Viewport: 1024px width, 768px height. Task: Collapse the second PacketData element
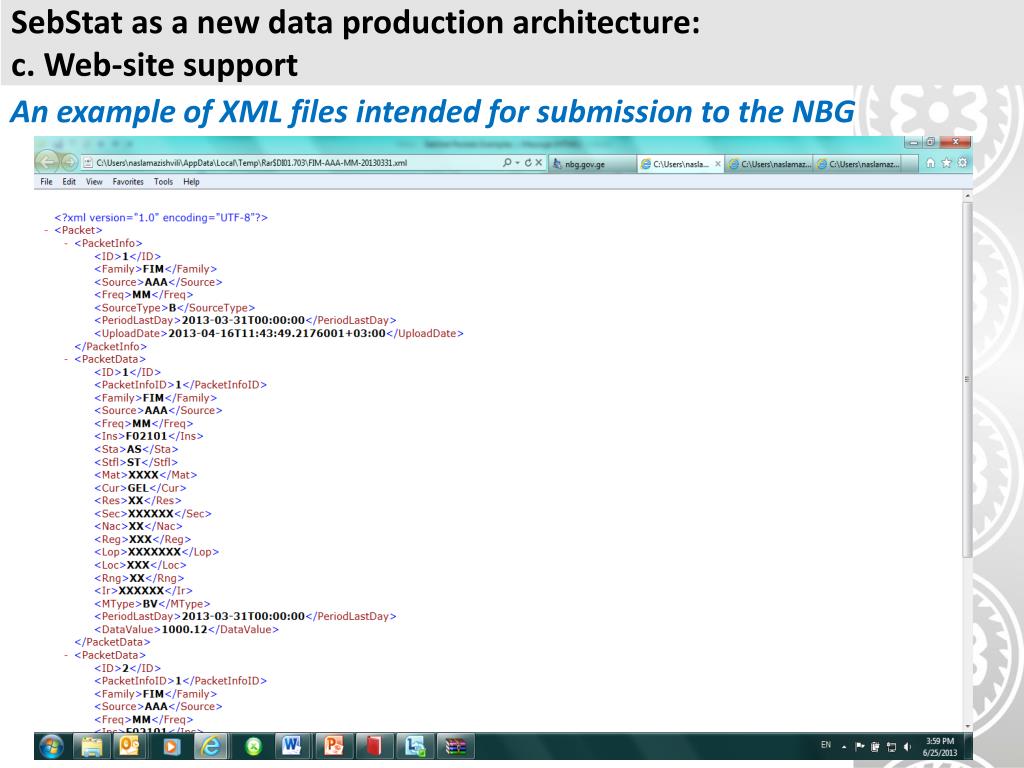[66, 655]
